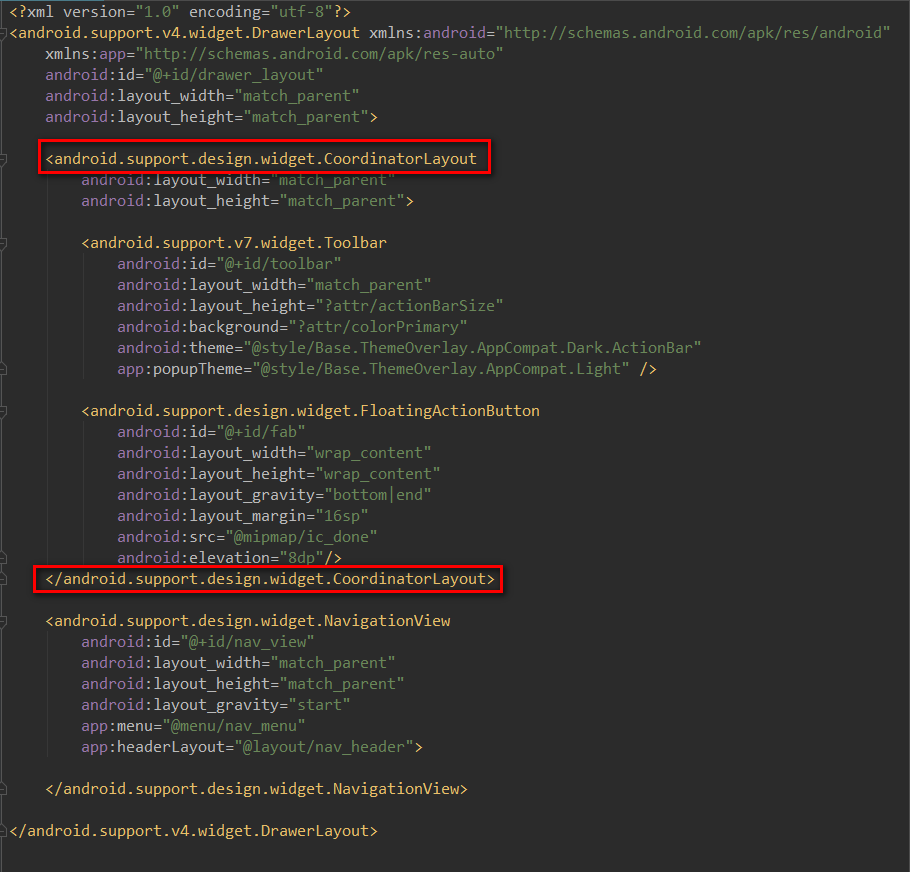Select the @+id/drawer_layout id value
The height and width of the screenshot is (872, 910).
pos(233,75)
